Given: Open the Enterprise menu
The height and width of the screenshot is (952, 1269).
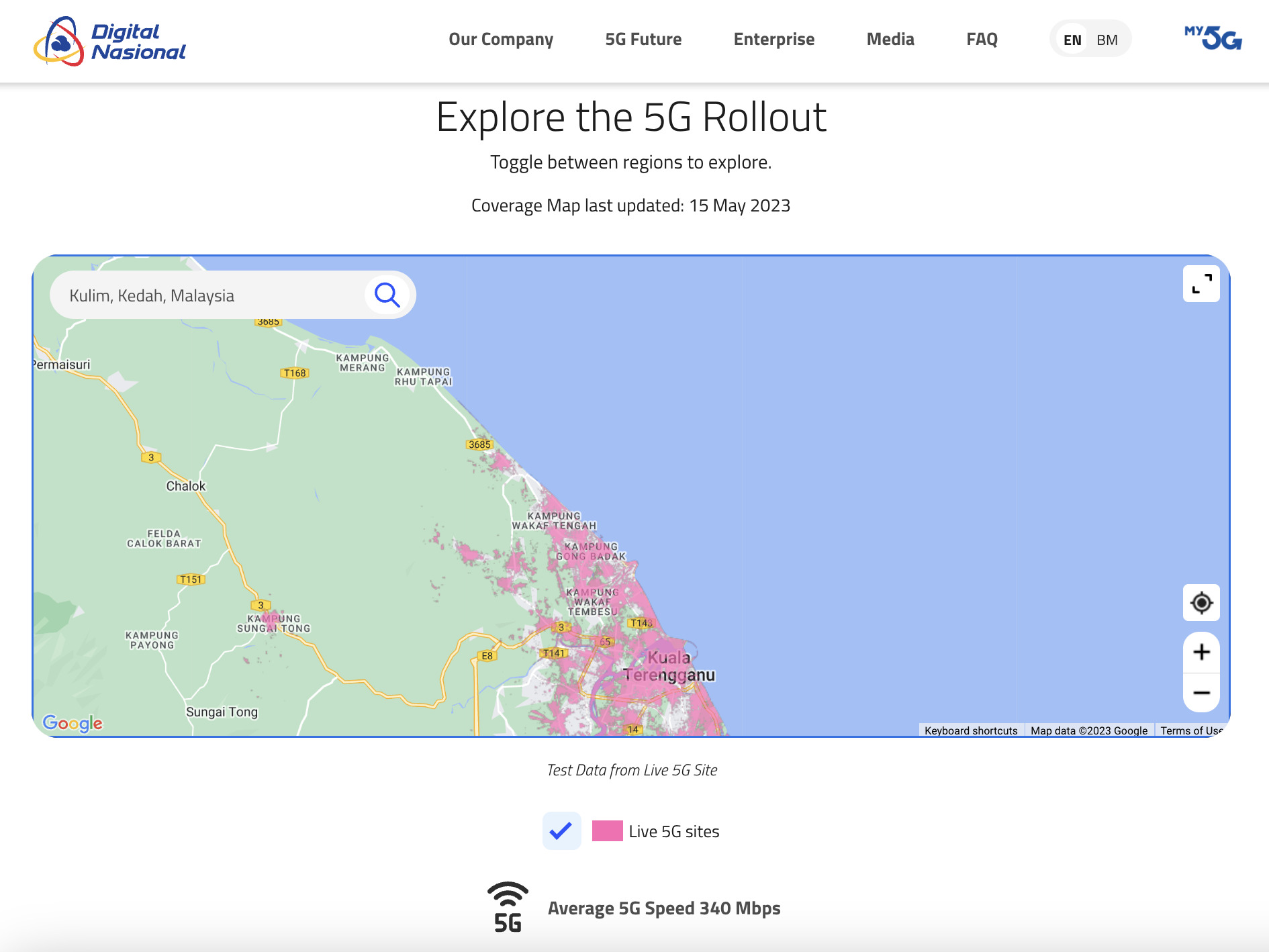Looking at the screenshot, I should tap(773, 40).
